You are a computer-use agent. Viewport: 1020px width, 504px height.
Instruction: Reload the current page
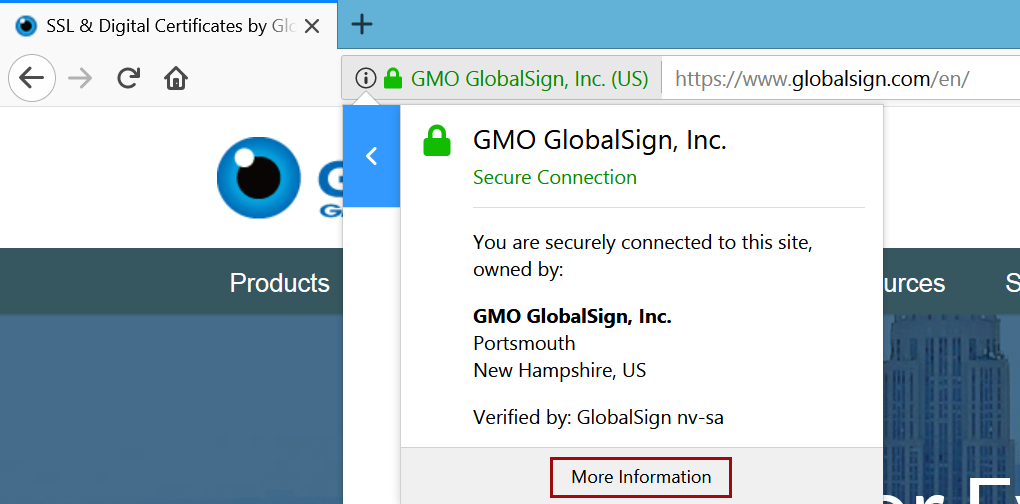pyautogui.click(x=128, y=78)
